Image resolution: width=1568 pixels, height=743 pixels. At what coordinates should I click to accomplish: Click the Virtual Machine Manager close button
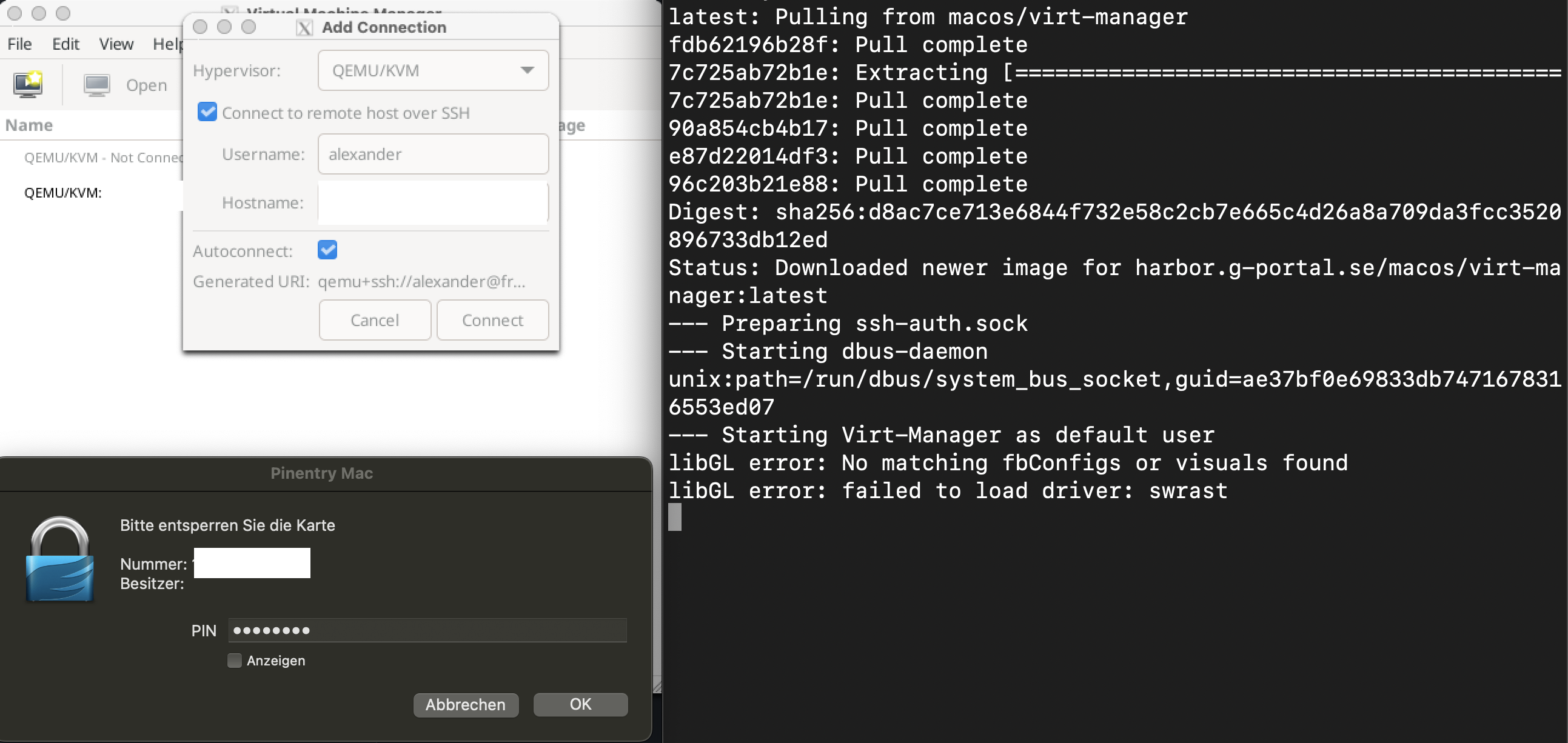[15, 13]
